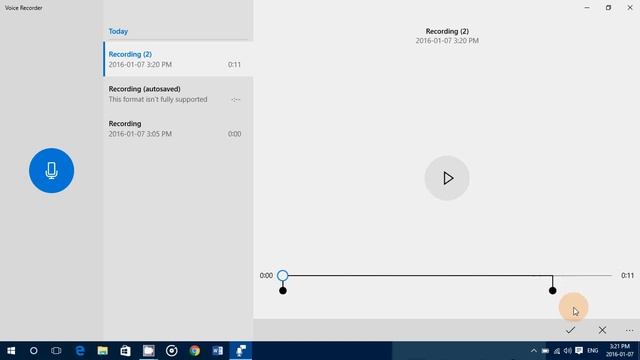Click the taskbar icon left of Groove Music

click(x=149, y=351)
